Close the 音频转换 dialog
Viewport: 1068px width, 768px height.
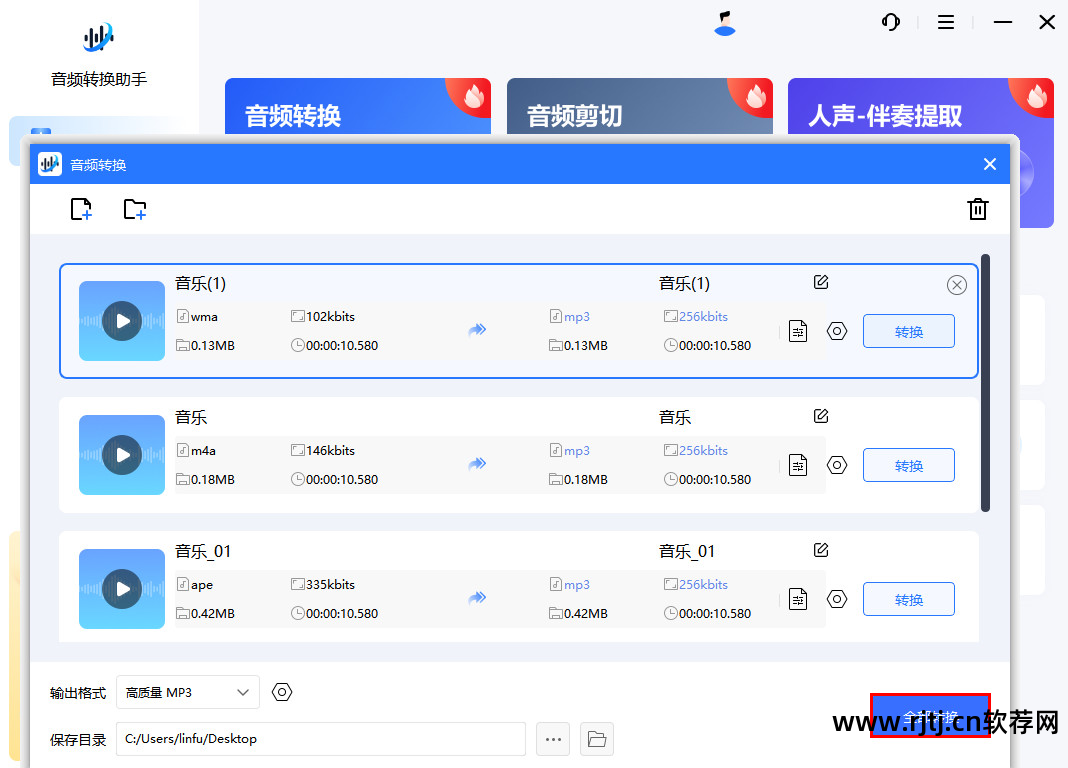pyautogui.click(x=990, y=164)
